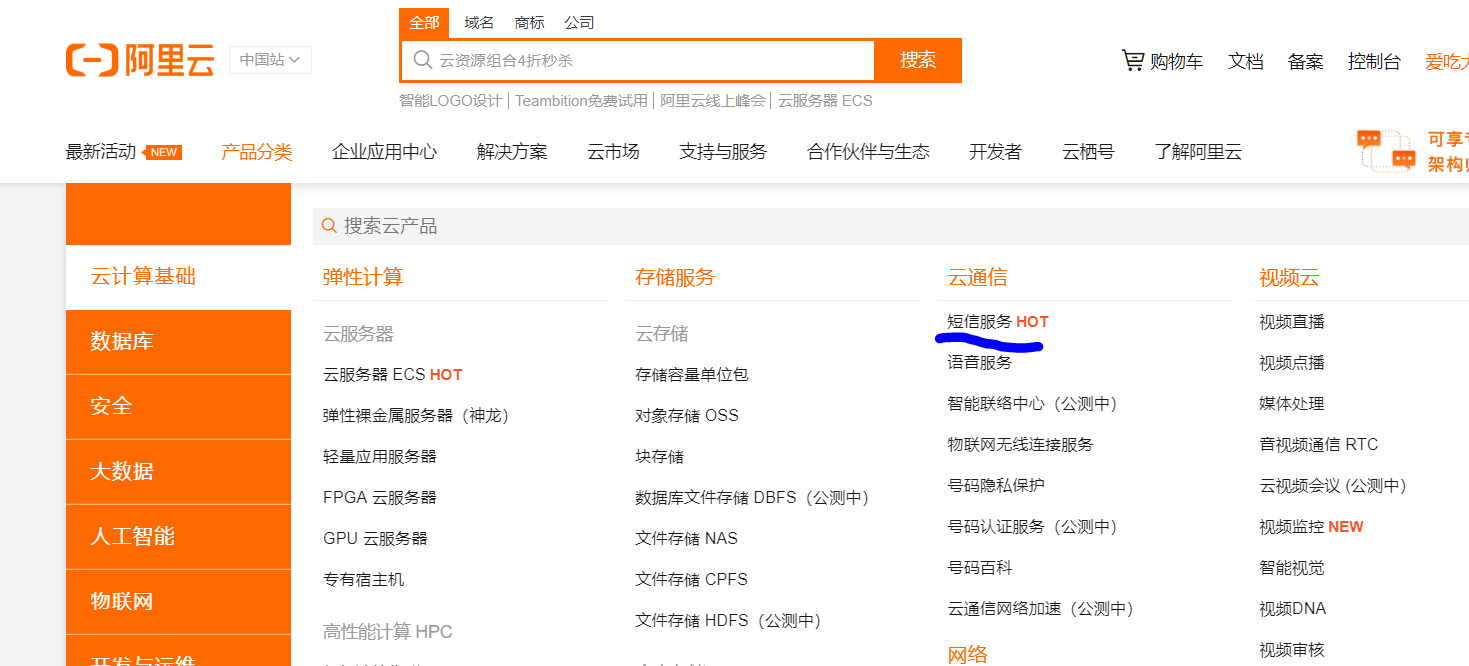The image size is (1469, 666).
Task: Open the 中国站 region dropdown
Action: coord(270,60)
